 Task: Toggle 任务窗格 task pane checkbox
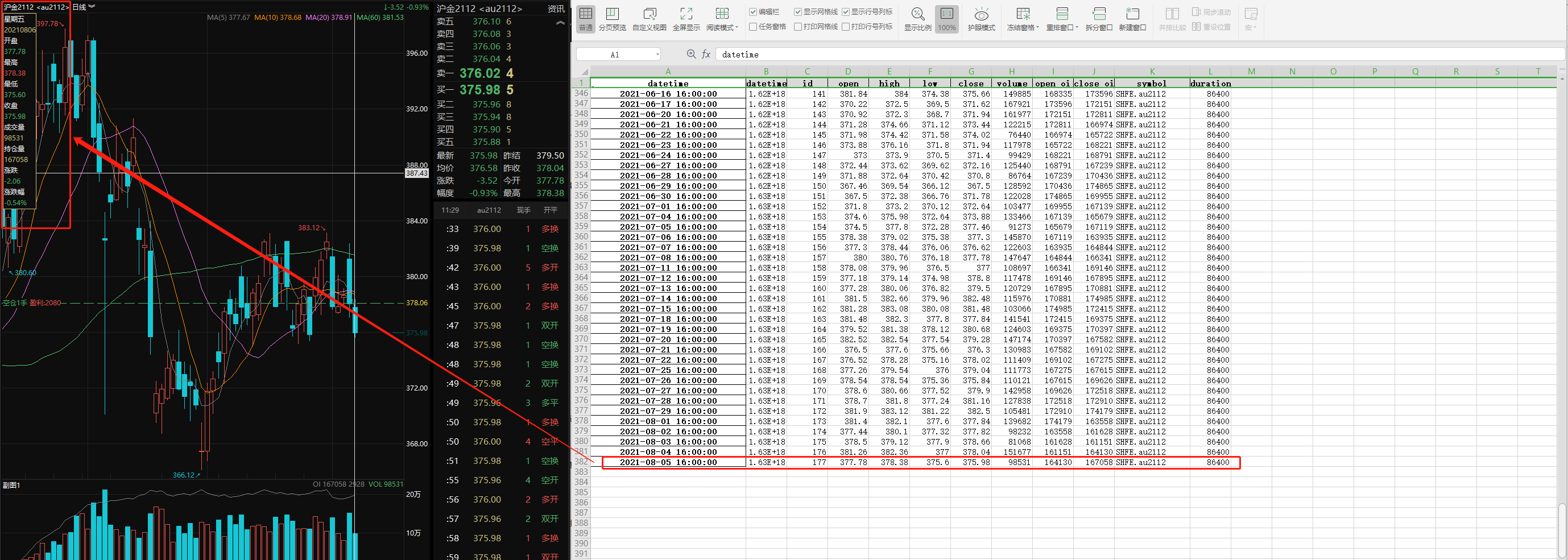753,27
